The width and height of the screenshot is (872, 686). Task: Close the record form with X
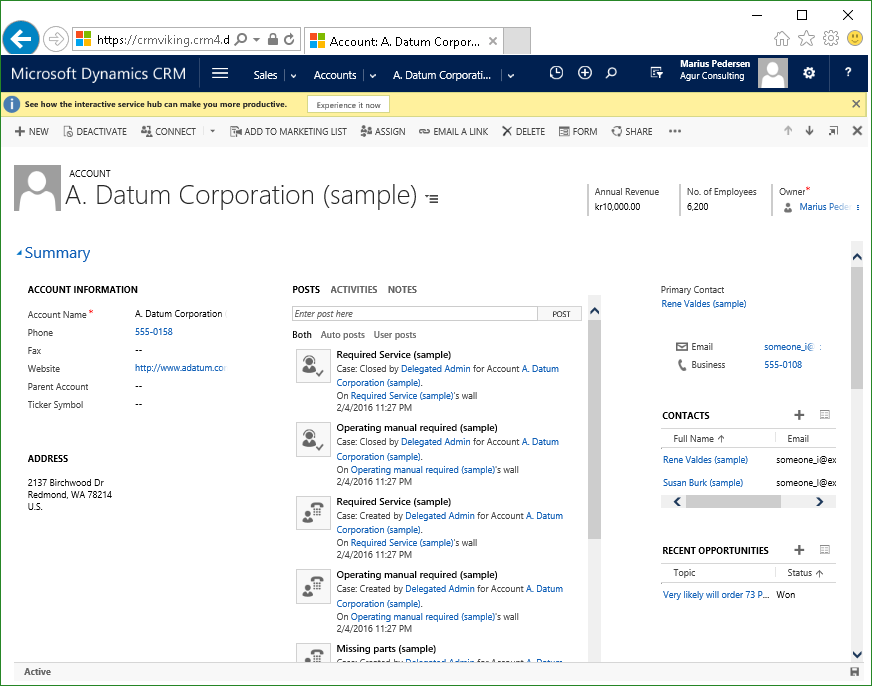[x=857, y=131]
